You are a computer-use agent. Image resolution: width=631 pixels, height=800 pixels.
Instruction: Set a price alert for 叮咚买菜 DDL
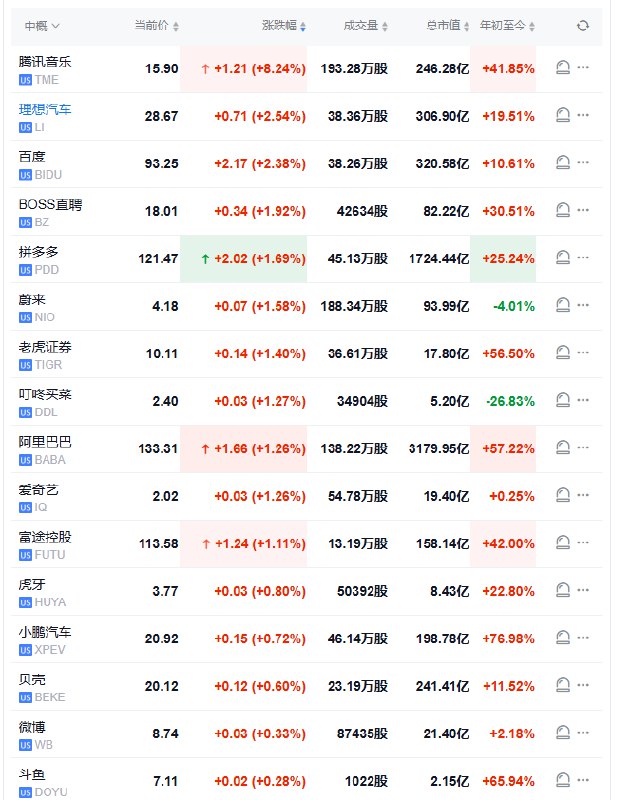563,400
